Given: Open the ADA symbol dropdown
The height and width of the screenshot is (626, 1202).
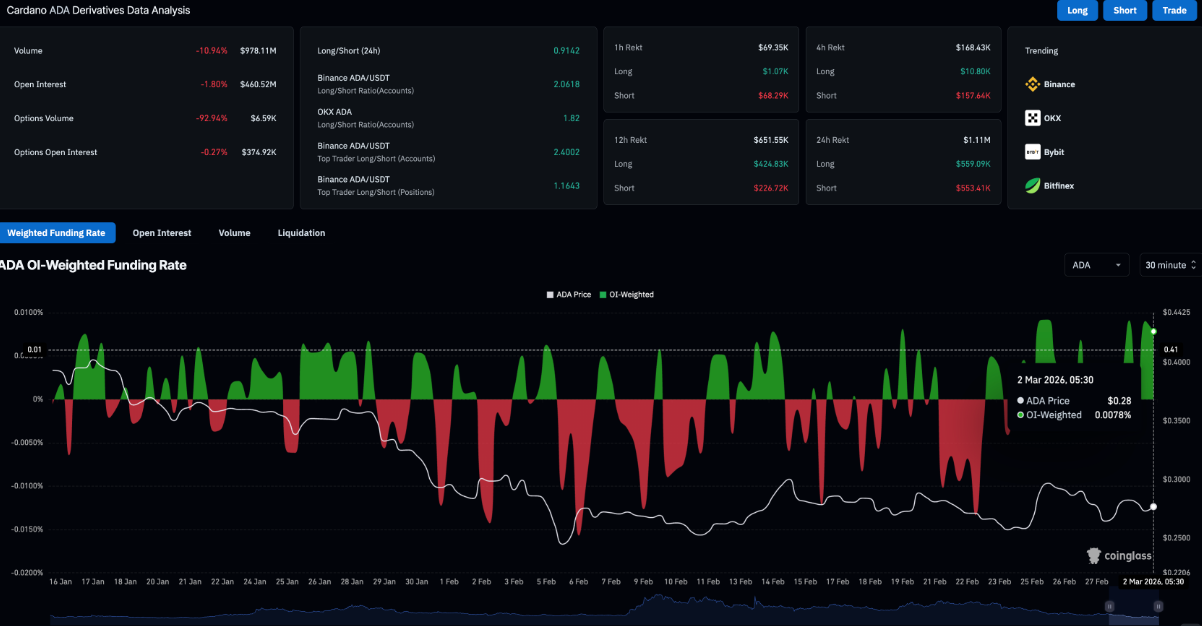Looking at the screenshot, I should [1096, 264].
